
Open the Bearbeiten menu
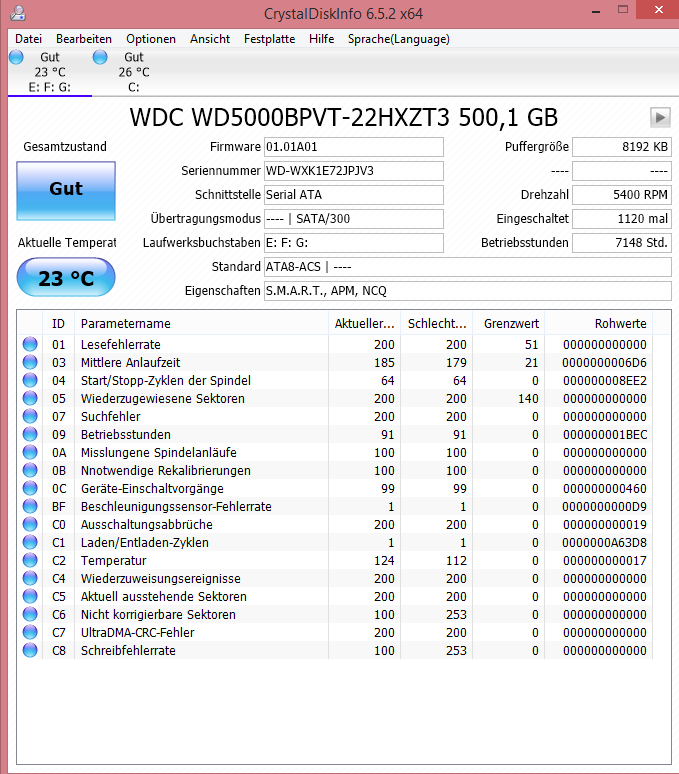(84, 39)
